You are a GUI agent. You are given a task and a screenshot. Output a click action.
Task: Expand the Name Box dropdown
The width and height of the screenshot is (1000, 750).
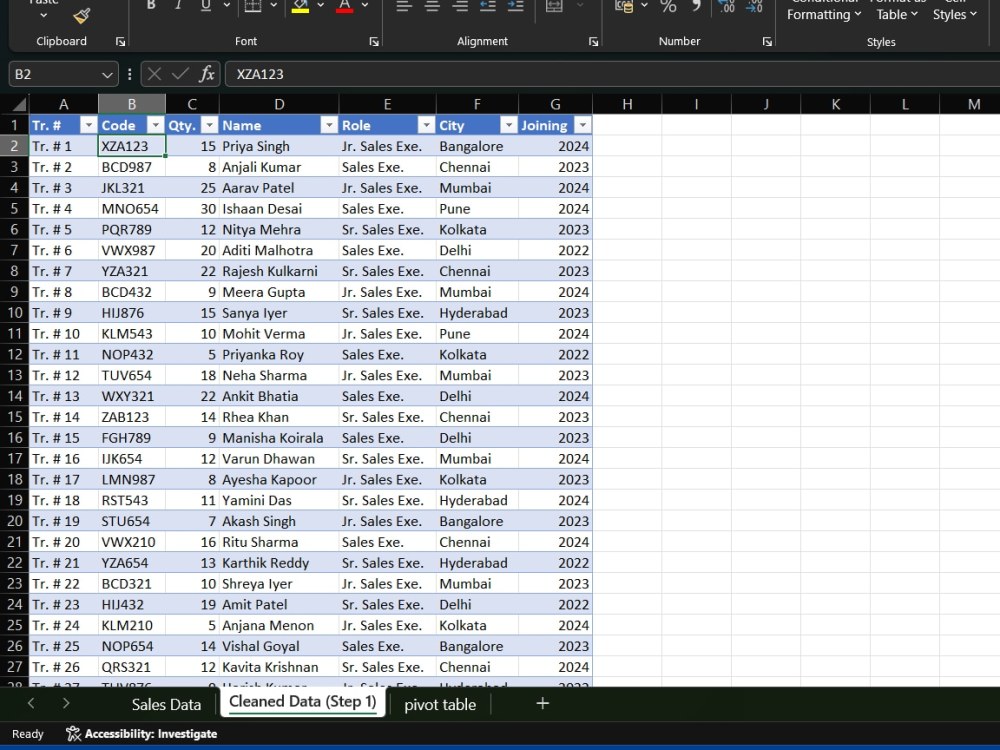[107, 75]
